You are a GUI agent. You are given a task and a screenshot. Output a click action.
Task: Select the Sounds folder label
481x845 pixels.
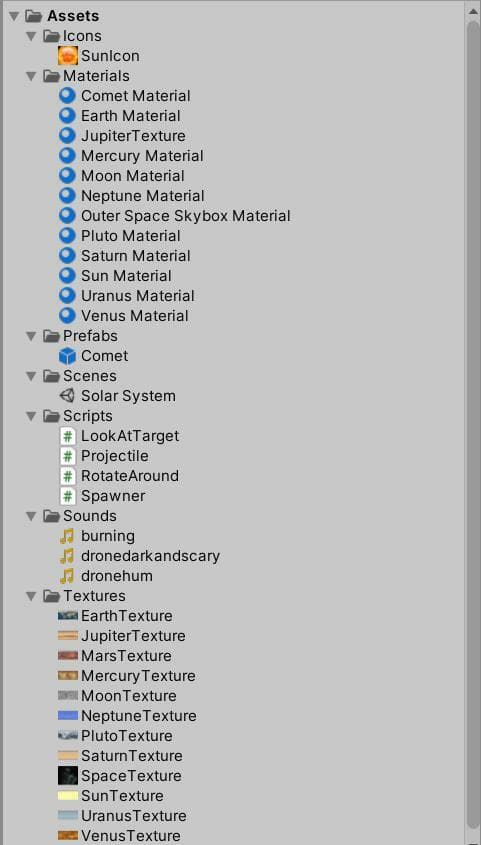coord(89,516)
